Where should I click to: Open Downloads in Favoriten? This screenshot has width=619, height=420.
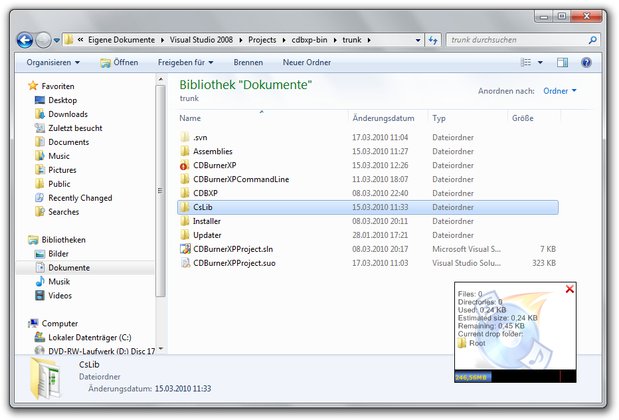click(61, 114)
